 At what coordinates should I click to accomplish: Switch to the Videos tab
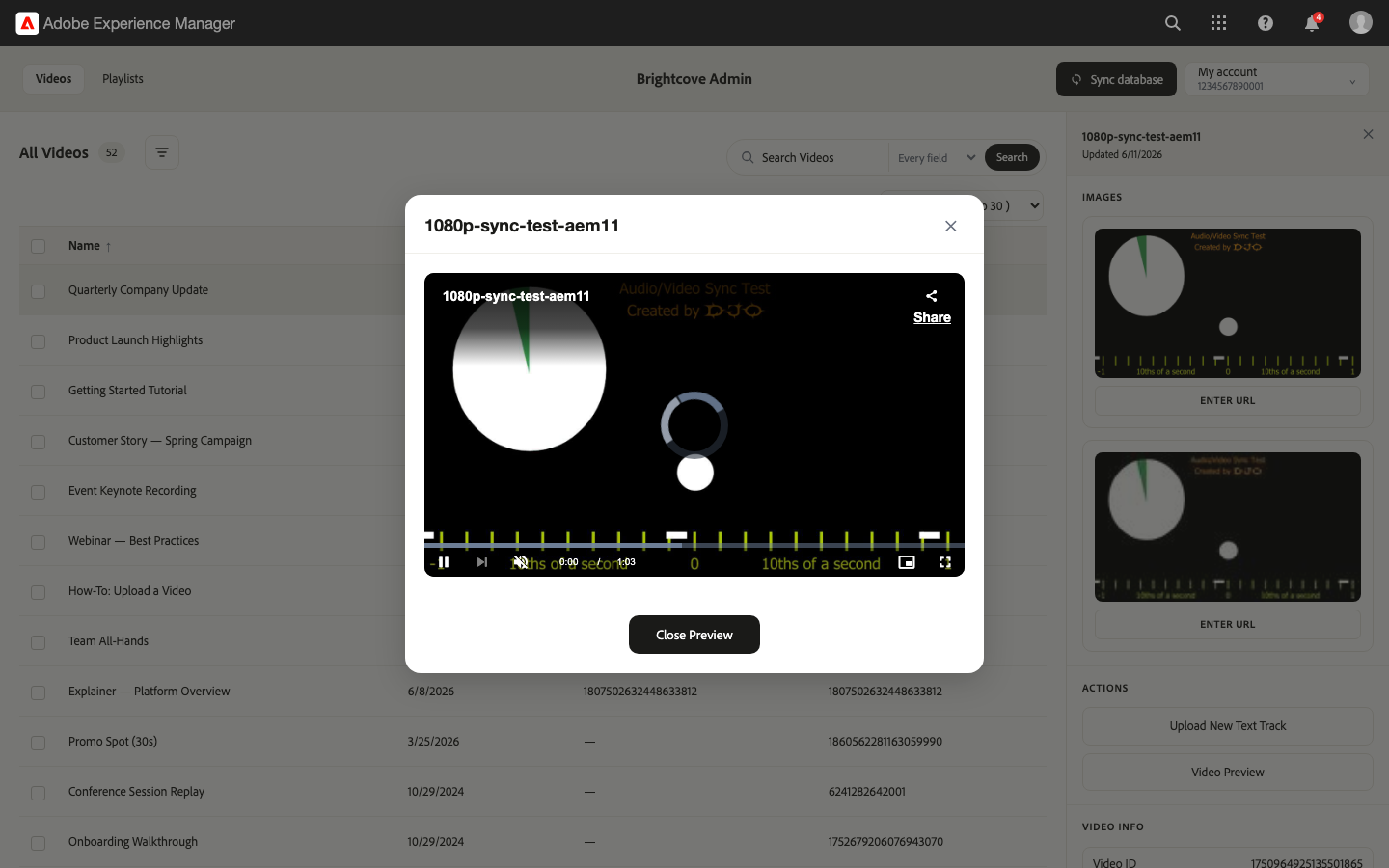53,79
